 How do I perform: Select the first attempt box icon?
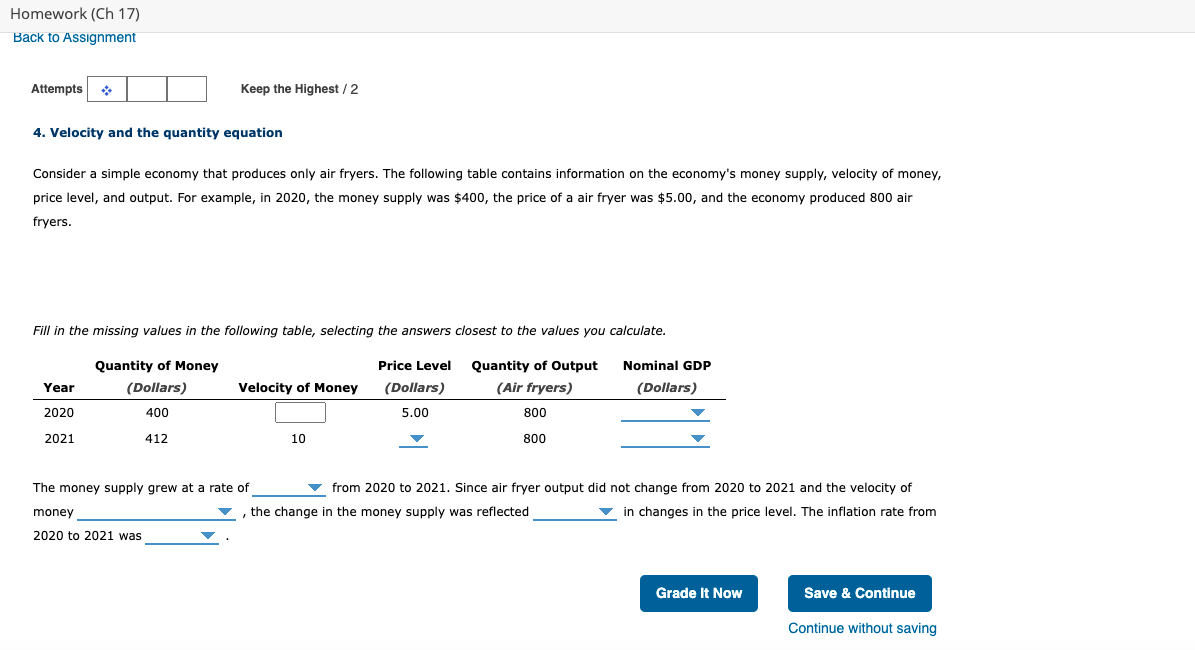pyautogui.click(x=107, y=90)
